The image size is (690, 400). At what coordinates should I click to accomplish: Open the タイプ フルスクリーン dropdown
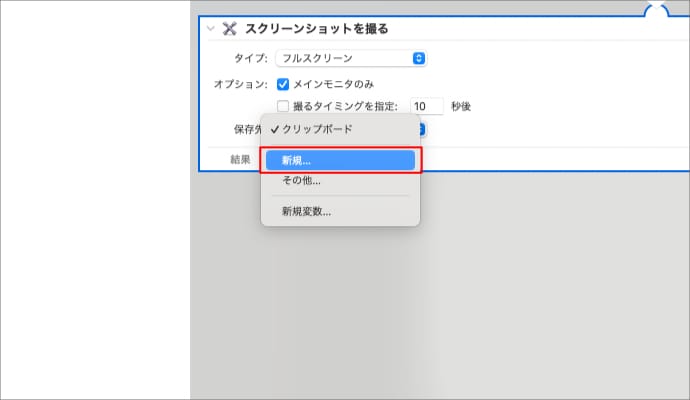tap(350, 58)
